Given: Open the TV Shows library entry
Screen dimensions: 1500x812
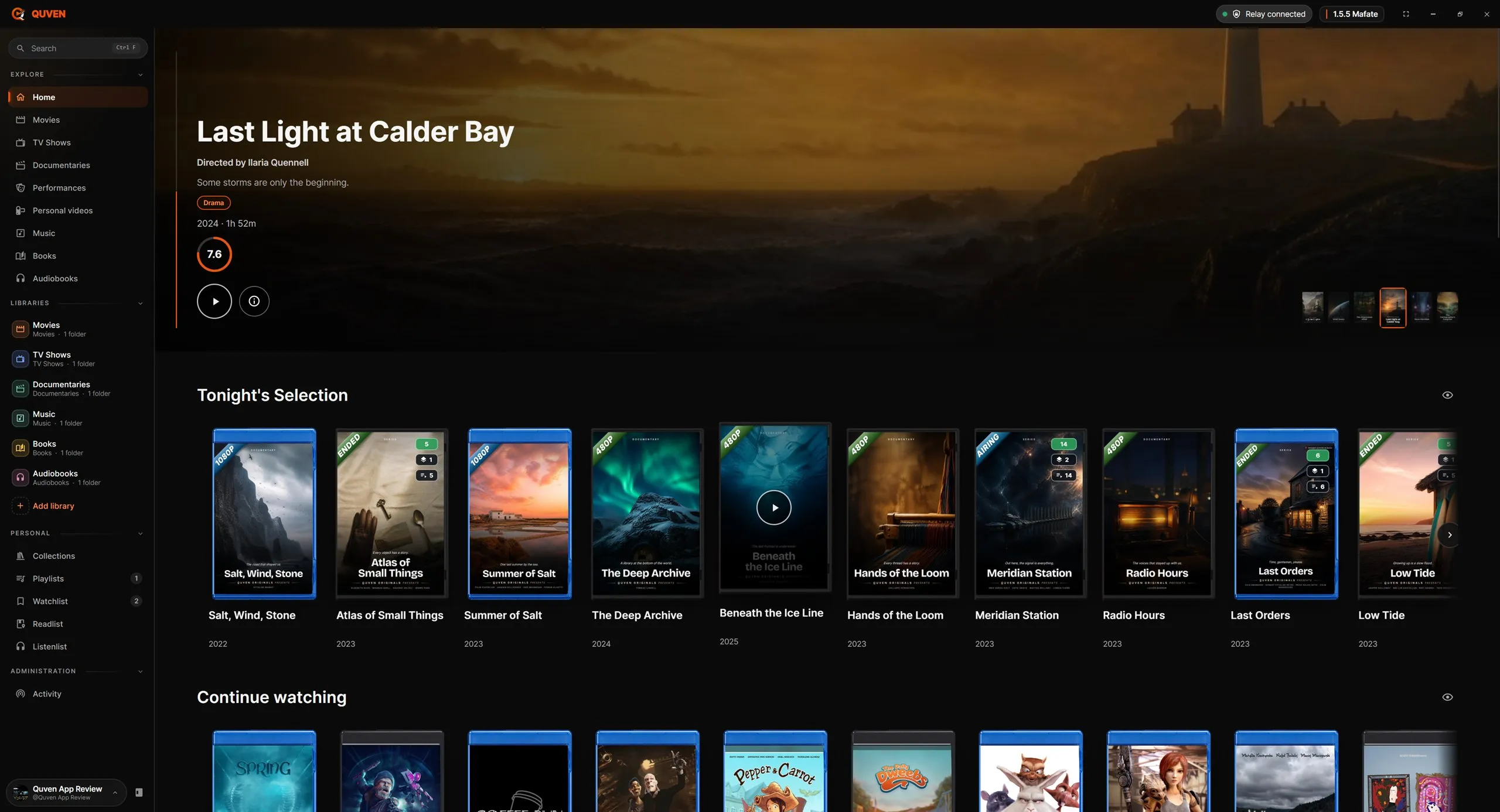Looking at the screenshot, I should click(77, 359).
